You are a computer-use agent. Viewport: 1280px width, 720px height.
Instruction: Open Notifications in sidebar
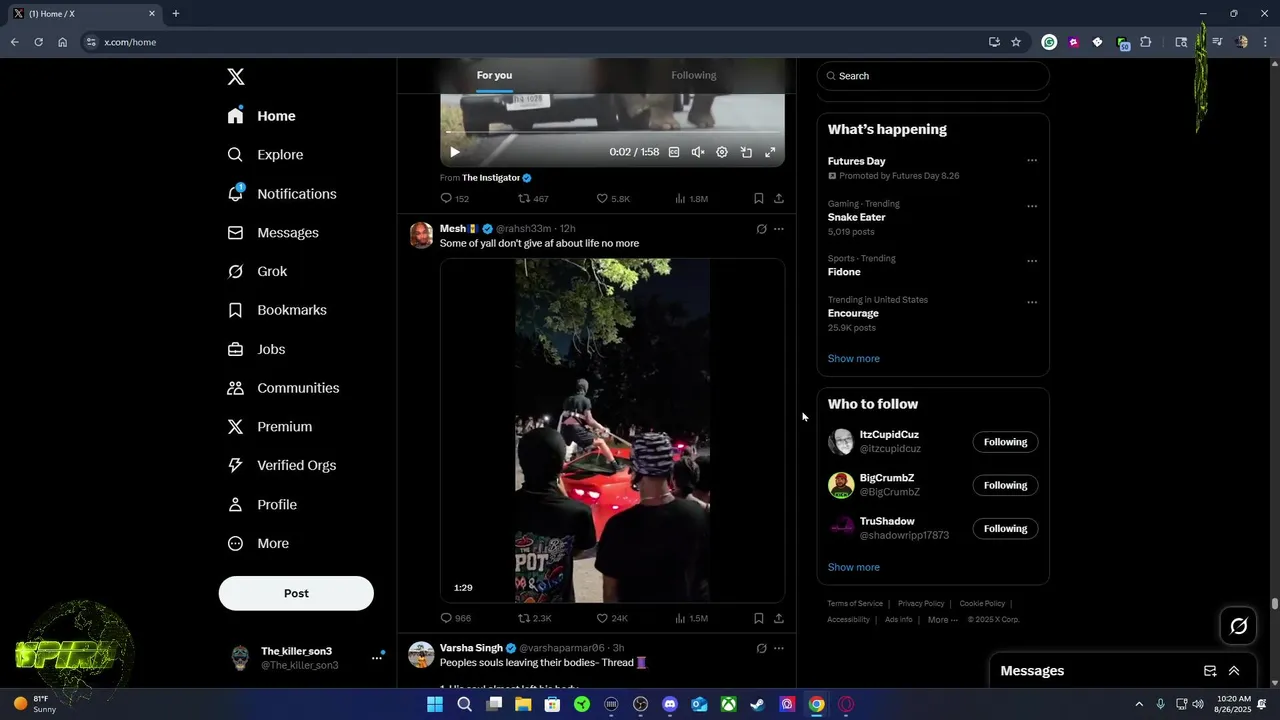point(283,194)
